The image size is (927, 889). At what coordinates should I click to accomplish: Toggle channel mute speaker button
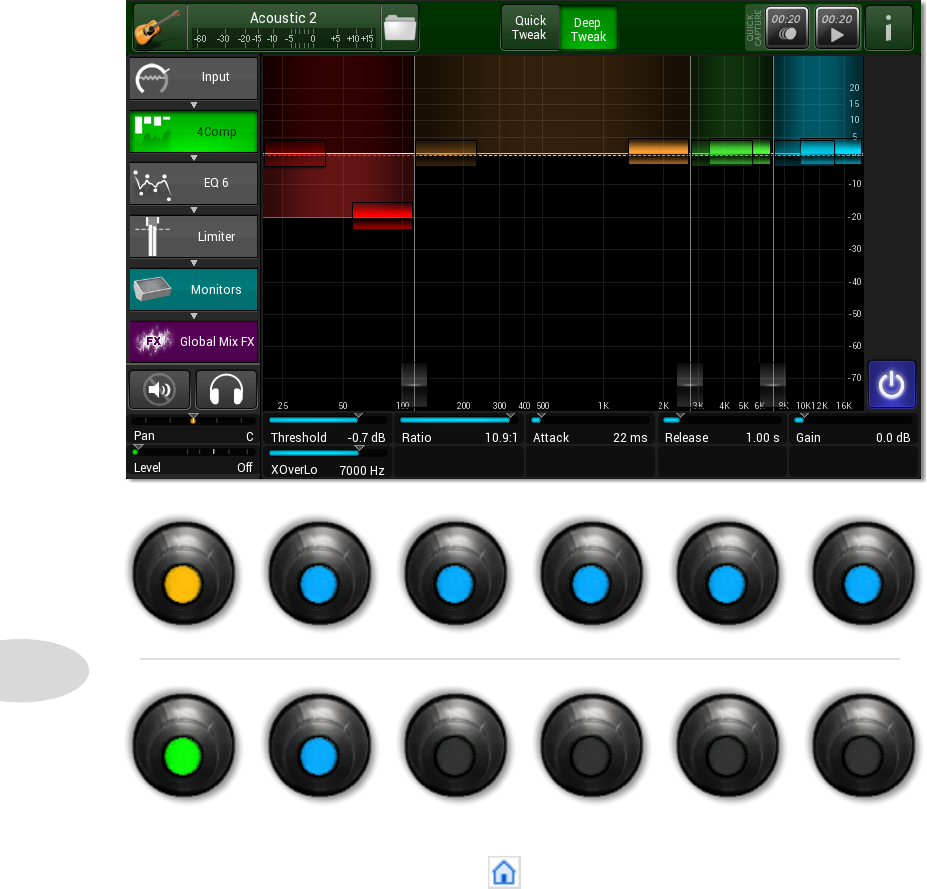[160, 390]
